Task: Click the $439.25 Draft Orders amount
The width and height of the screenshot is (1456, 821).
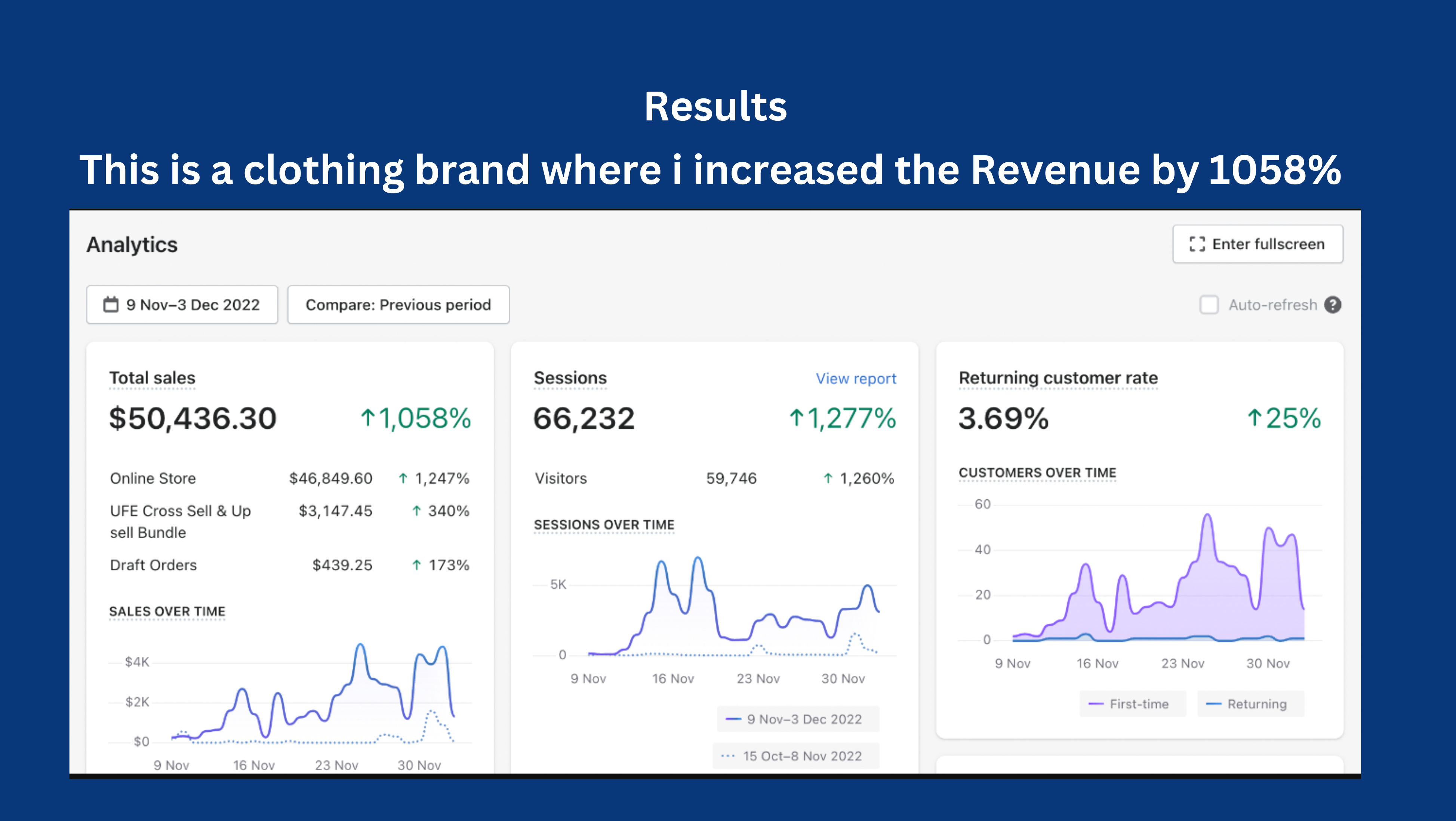Action: (342, 565)
